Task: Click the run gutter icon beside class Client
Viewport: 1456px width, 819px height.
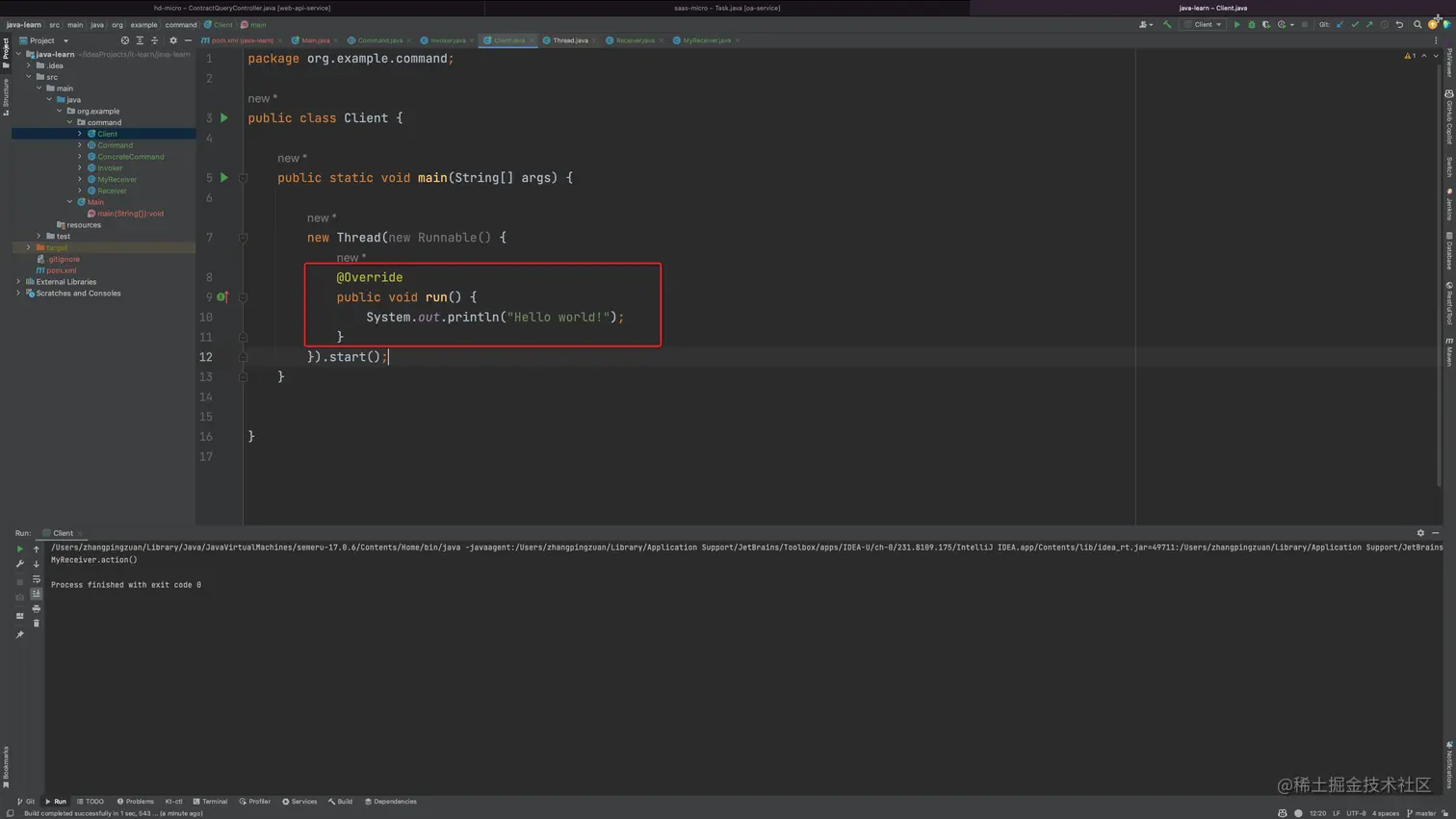Action: pos(224,118)
